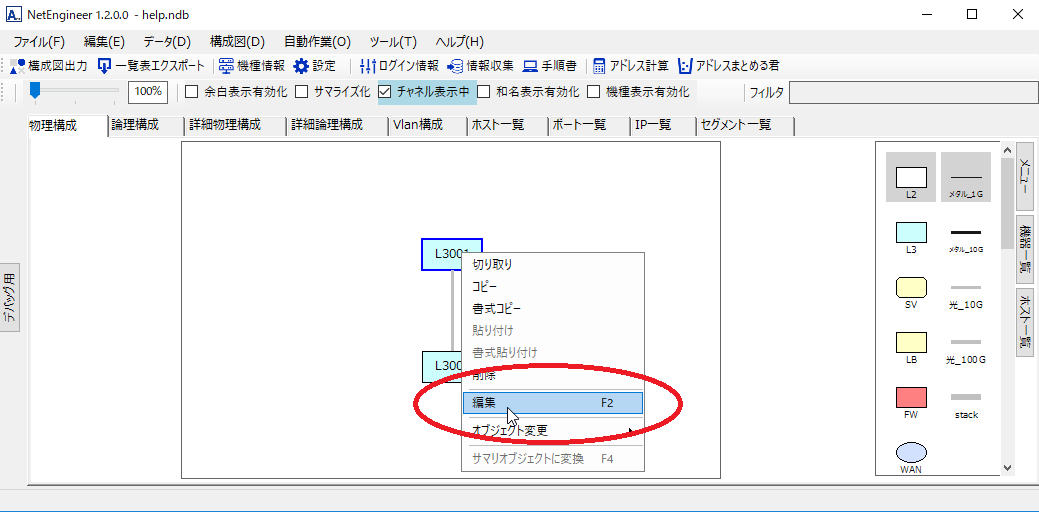This screenshot has width=1039, height=512.
Task: Expand the オブジェクト変更 submenu
Action: tap(552, 431)
